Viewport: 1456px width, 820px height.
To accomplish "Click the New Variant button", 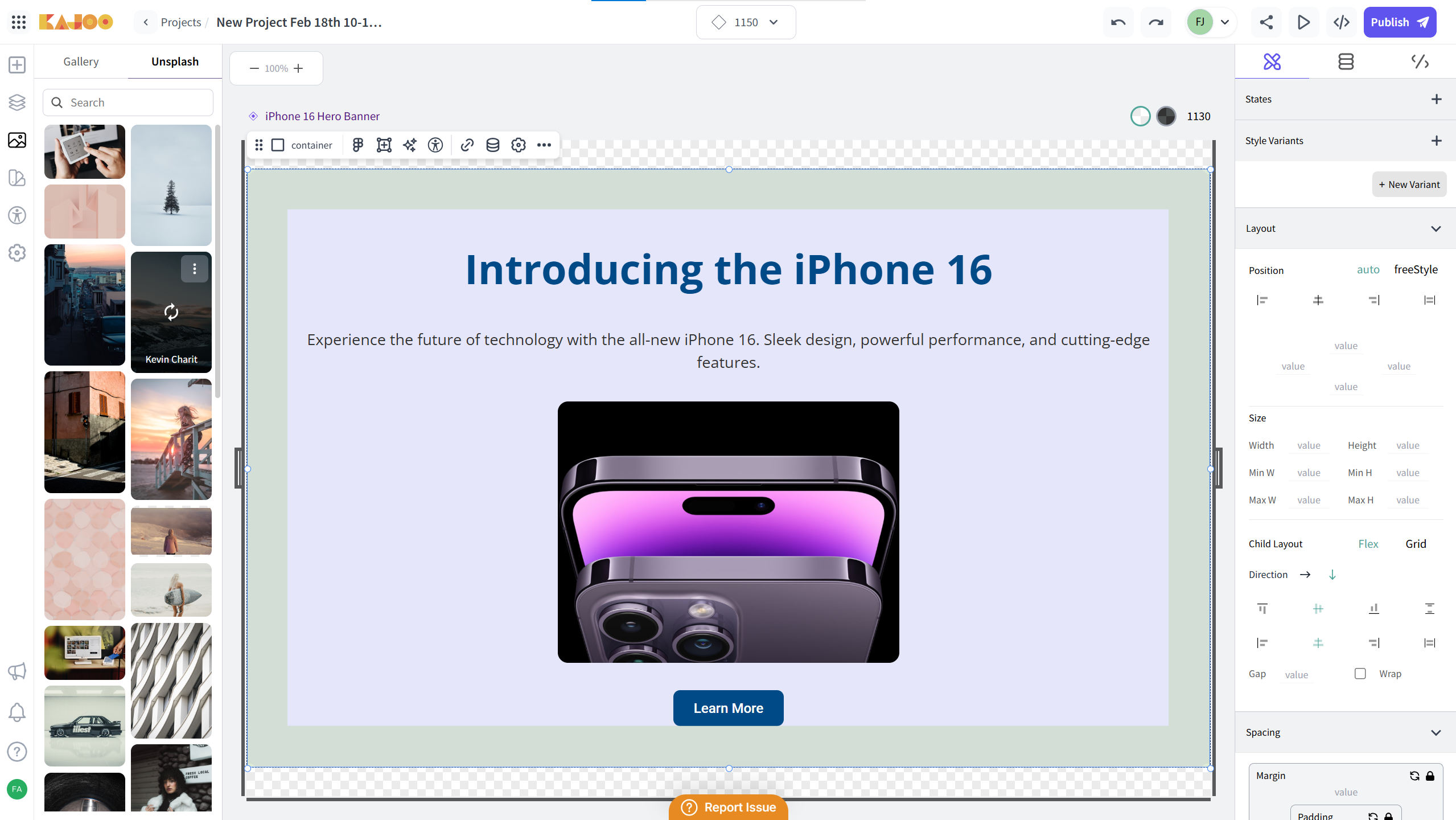I will (1409, 184).
